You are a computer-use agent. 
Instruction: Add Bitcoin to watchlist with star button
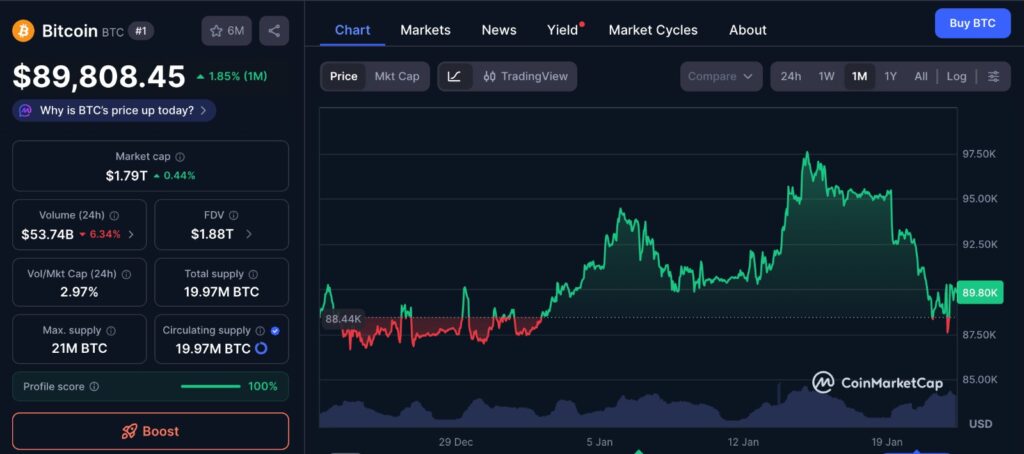227,31
